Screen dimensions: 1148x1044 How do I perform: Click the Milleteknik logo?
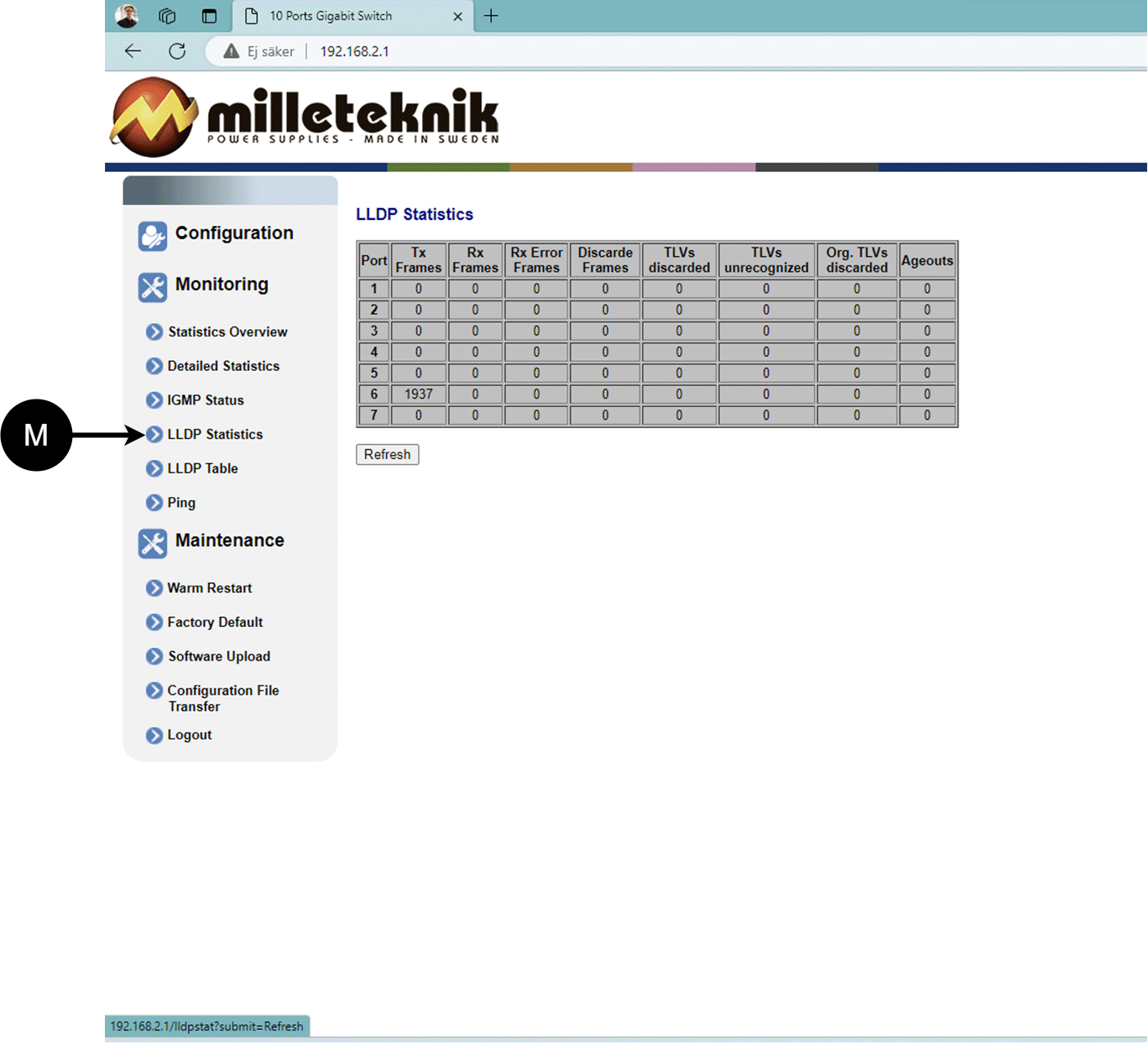pos(305,117)
